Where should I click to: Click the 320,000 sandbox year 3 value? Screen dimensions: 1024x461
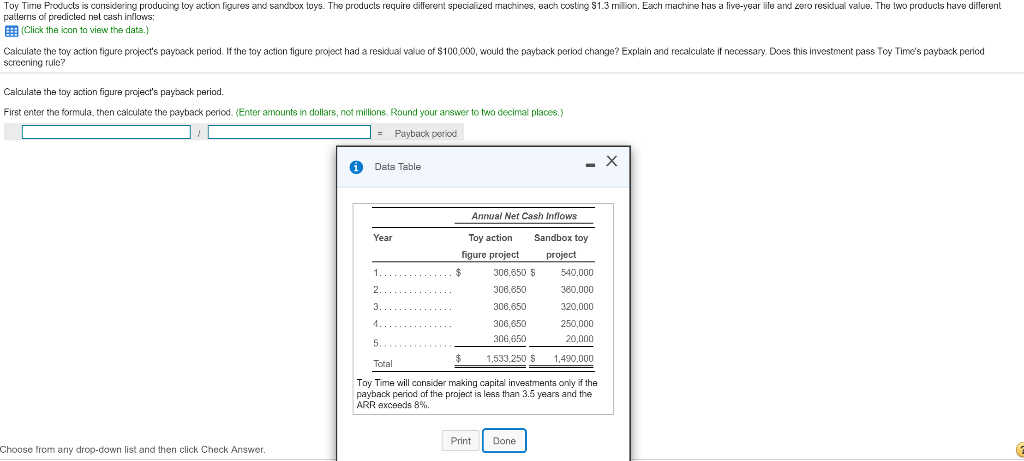pos(577,307)
